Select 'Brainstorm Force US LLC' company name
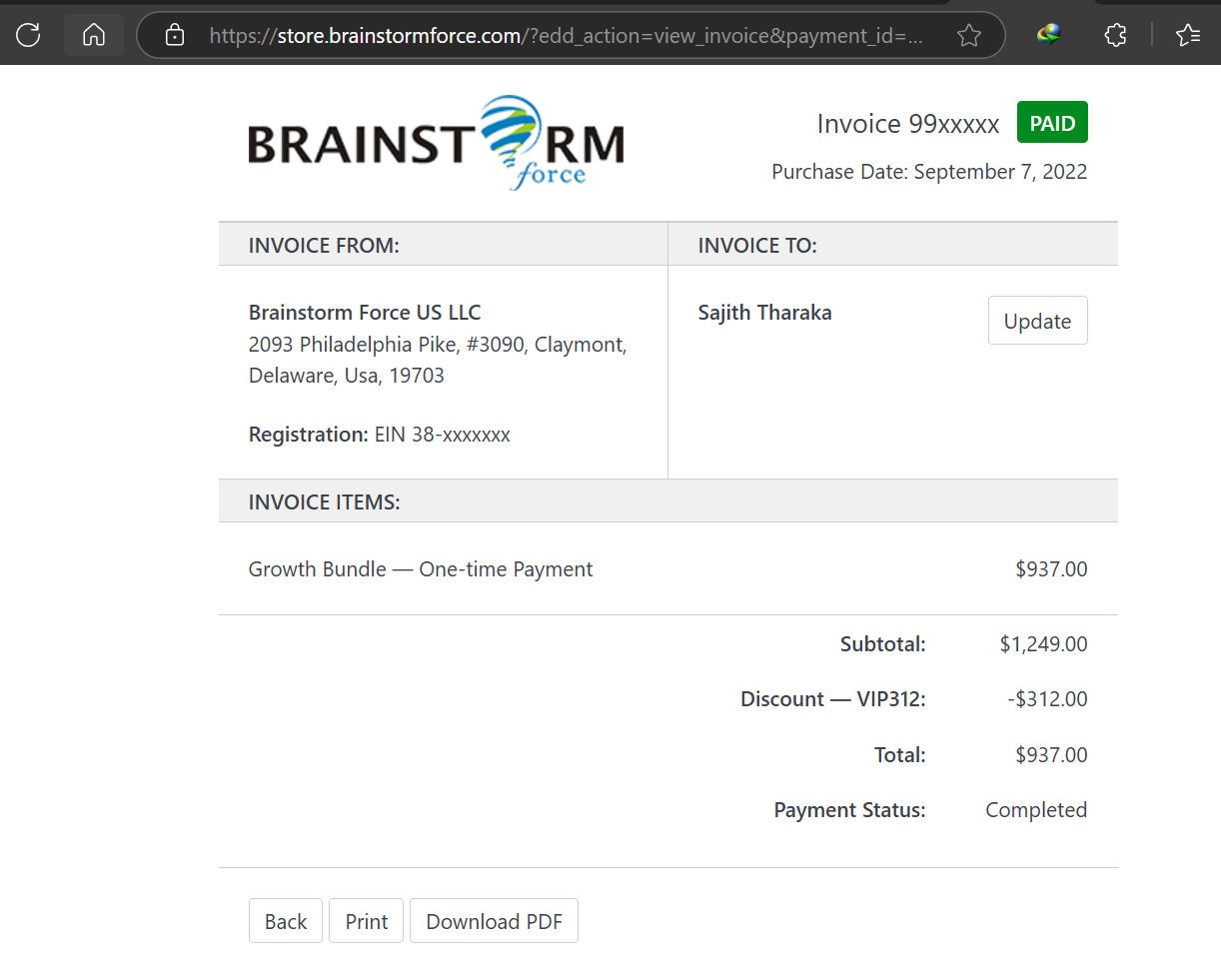Viewport: 1221px width, 980px height. pyautogui.click(x=365, y=313)
